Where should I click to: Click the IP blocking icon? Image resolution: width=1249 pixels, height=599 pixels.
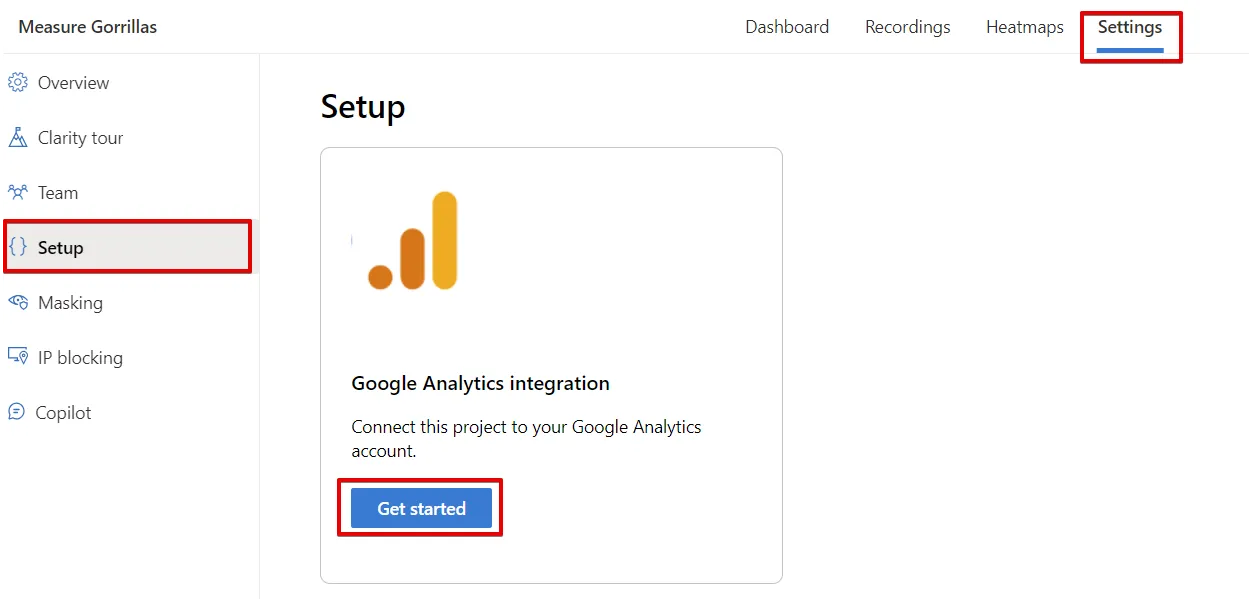[x=17, y=357]
